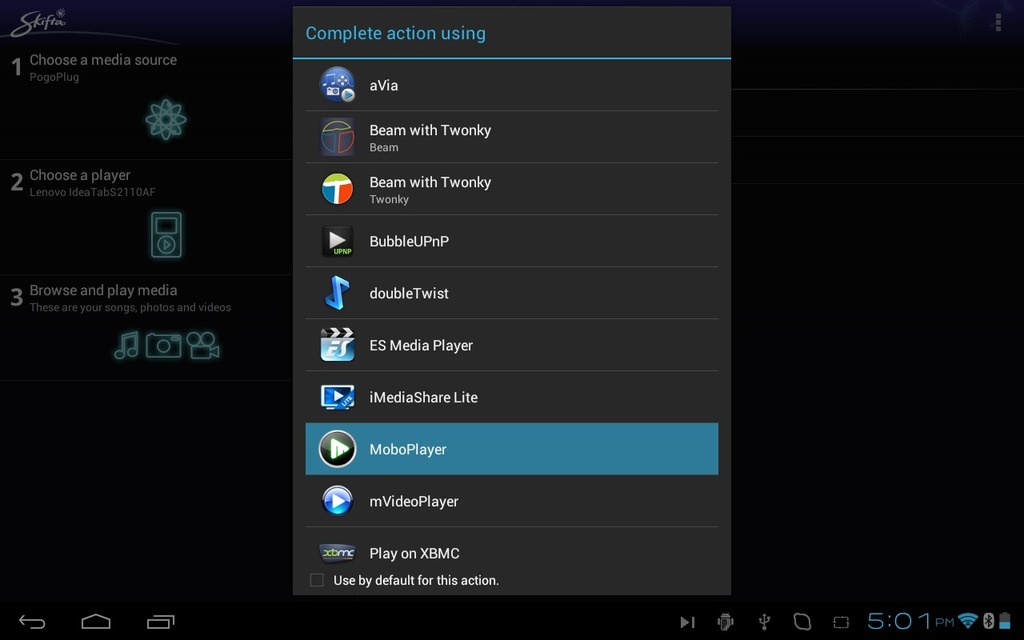Tap the battery status icon
The width and height of the screenshot is (1024, 640).
tap(1004, 620)
